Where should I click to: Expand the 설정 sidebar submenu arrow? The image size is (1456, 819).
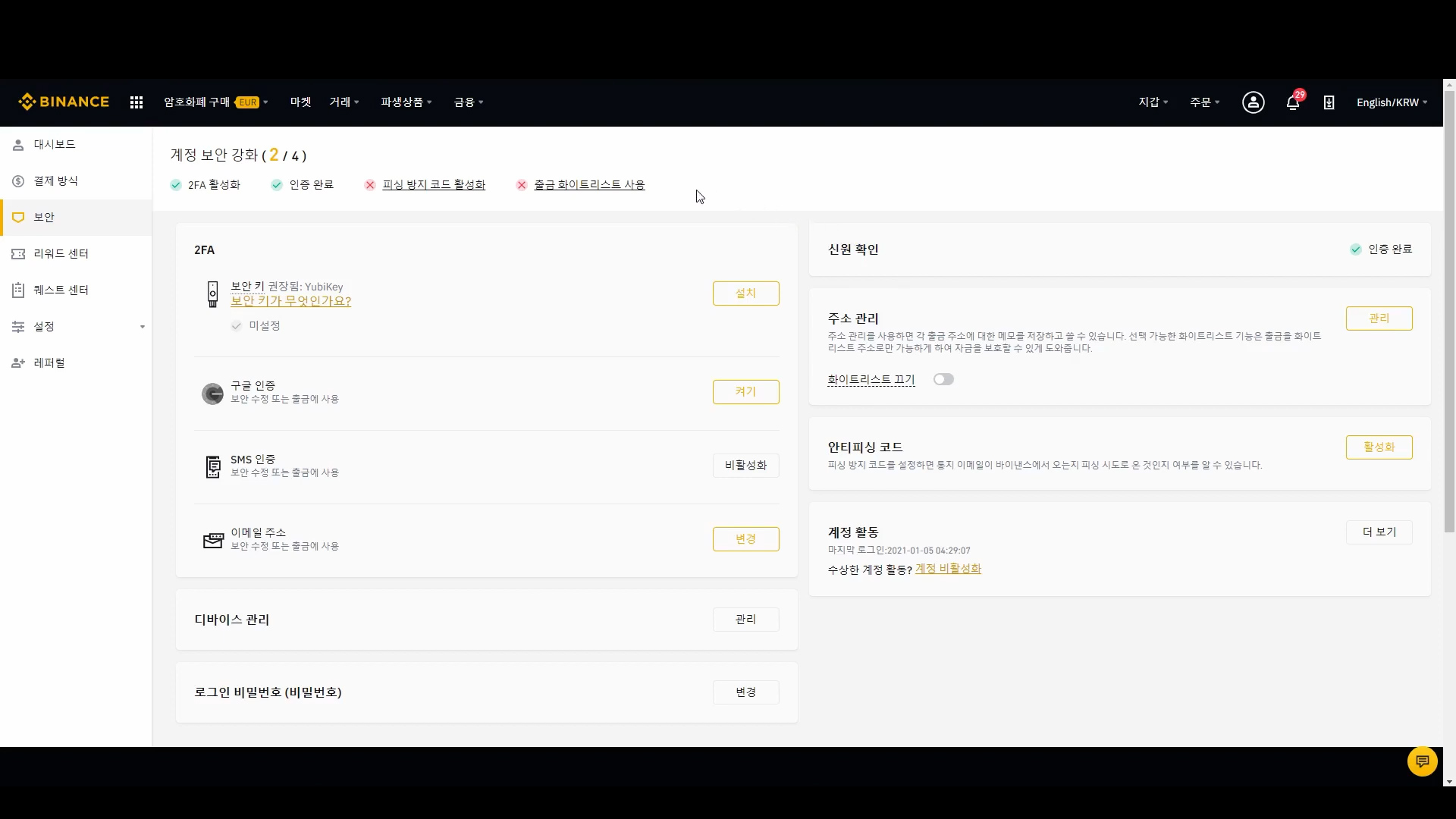[142, 327]
